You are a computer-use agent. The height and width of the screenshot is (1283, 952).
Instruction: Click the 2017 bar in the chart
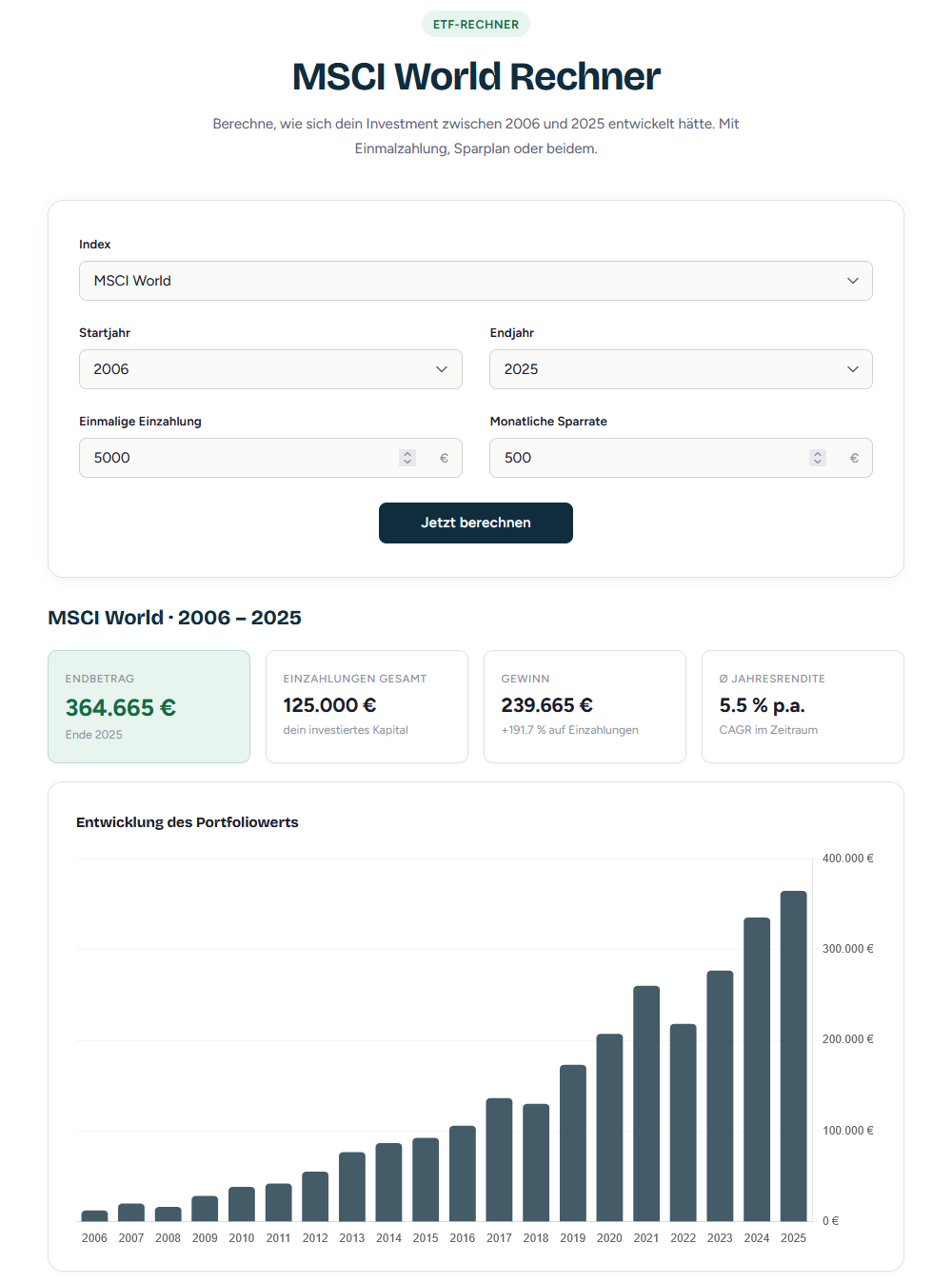tap(499, 1160)
